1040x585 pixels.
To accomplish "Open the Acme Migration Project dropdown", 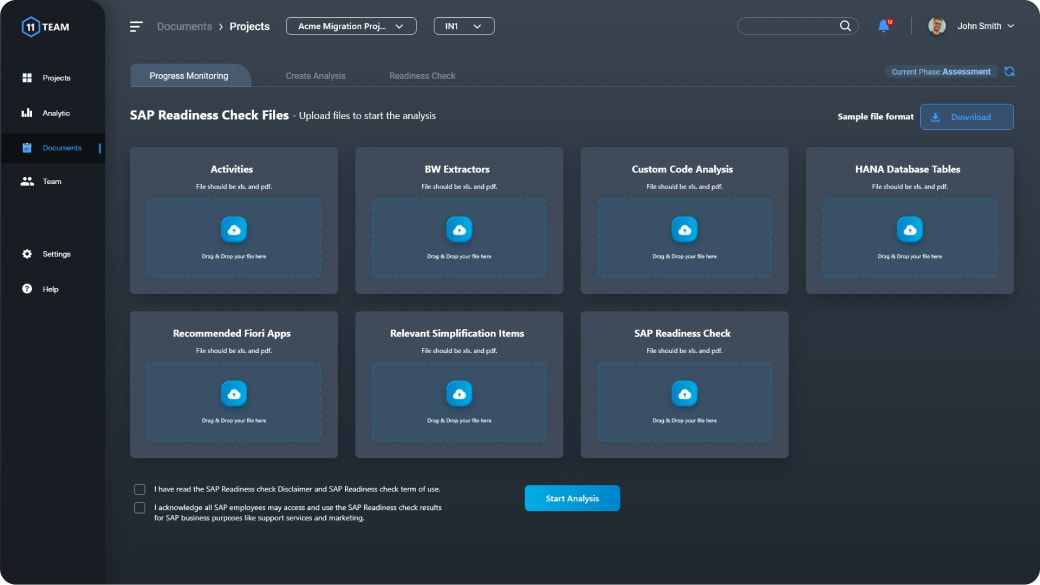I will point(351,27).
